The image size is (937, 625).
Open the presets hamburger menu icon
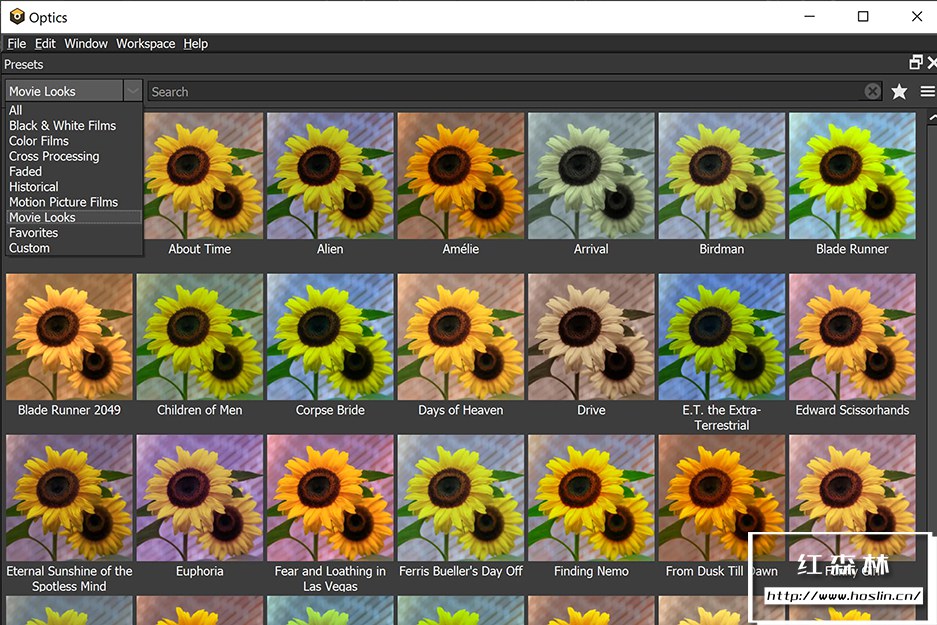point(928,91)
